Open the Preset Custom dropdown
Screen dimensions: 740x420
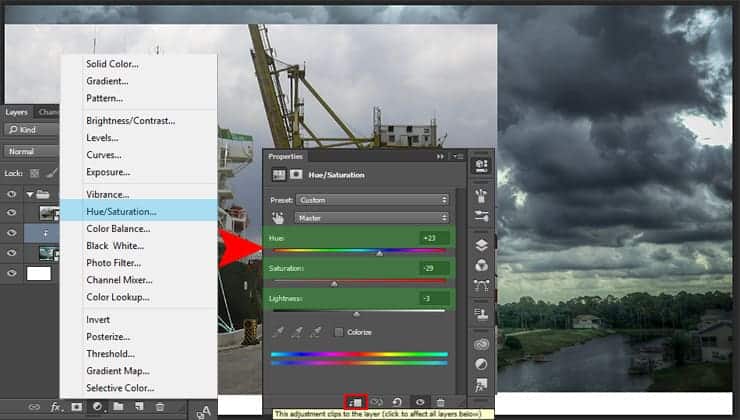pyautogui.click(x=372, y=200)
